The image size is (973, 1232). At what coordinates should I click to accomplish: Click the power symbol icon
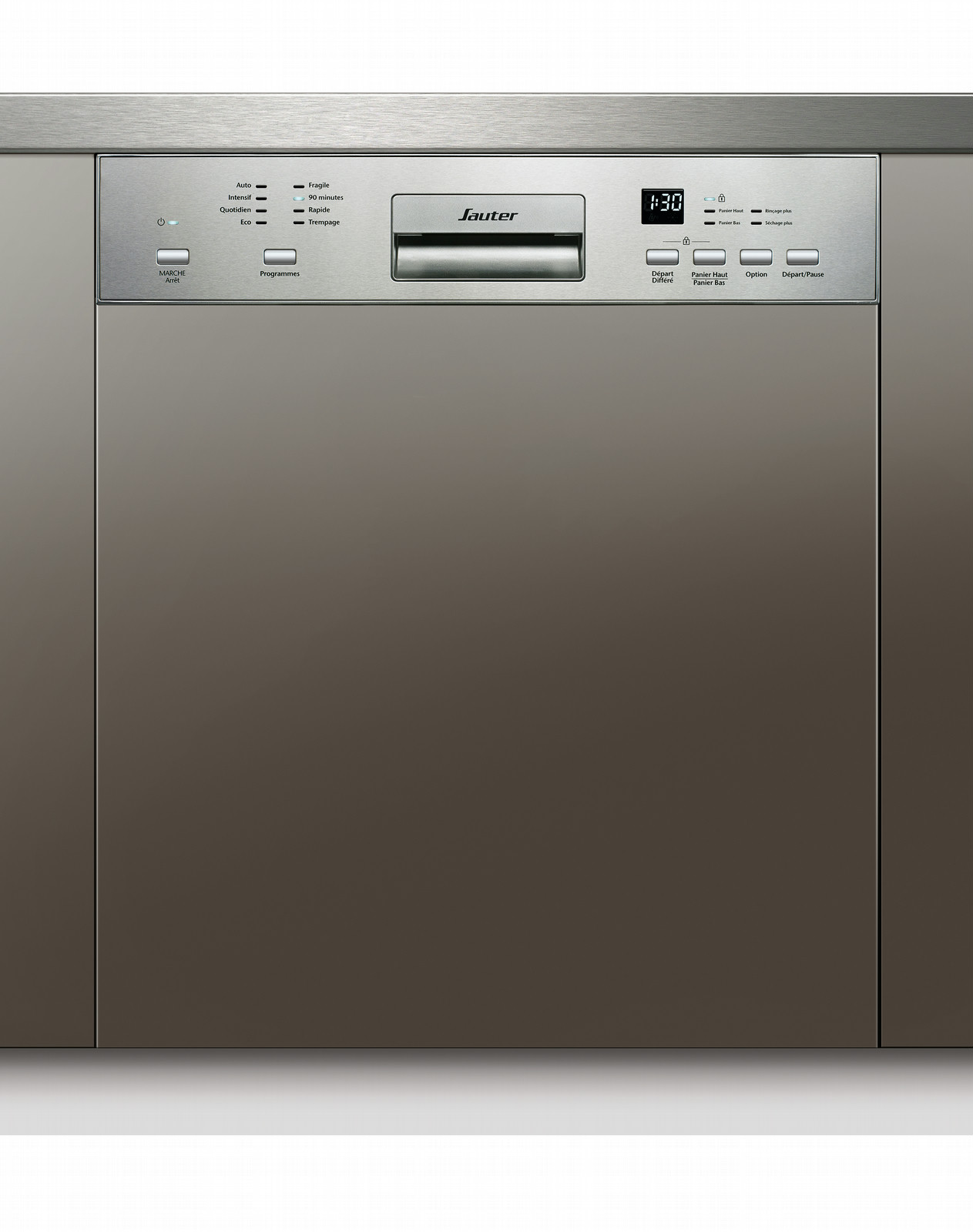[161, 223]
